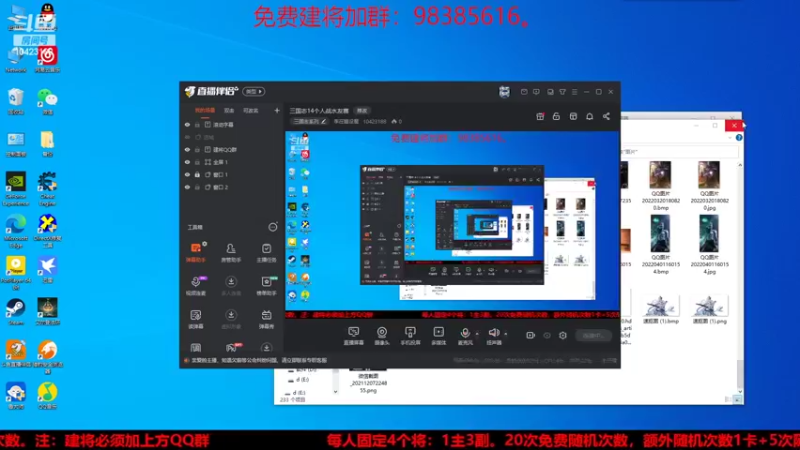Click the Explorer scrollbar up arrow

pyautogui.click(x=740, y=165)
